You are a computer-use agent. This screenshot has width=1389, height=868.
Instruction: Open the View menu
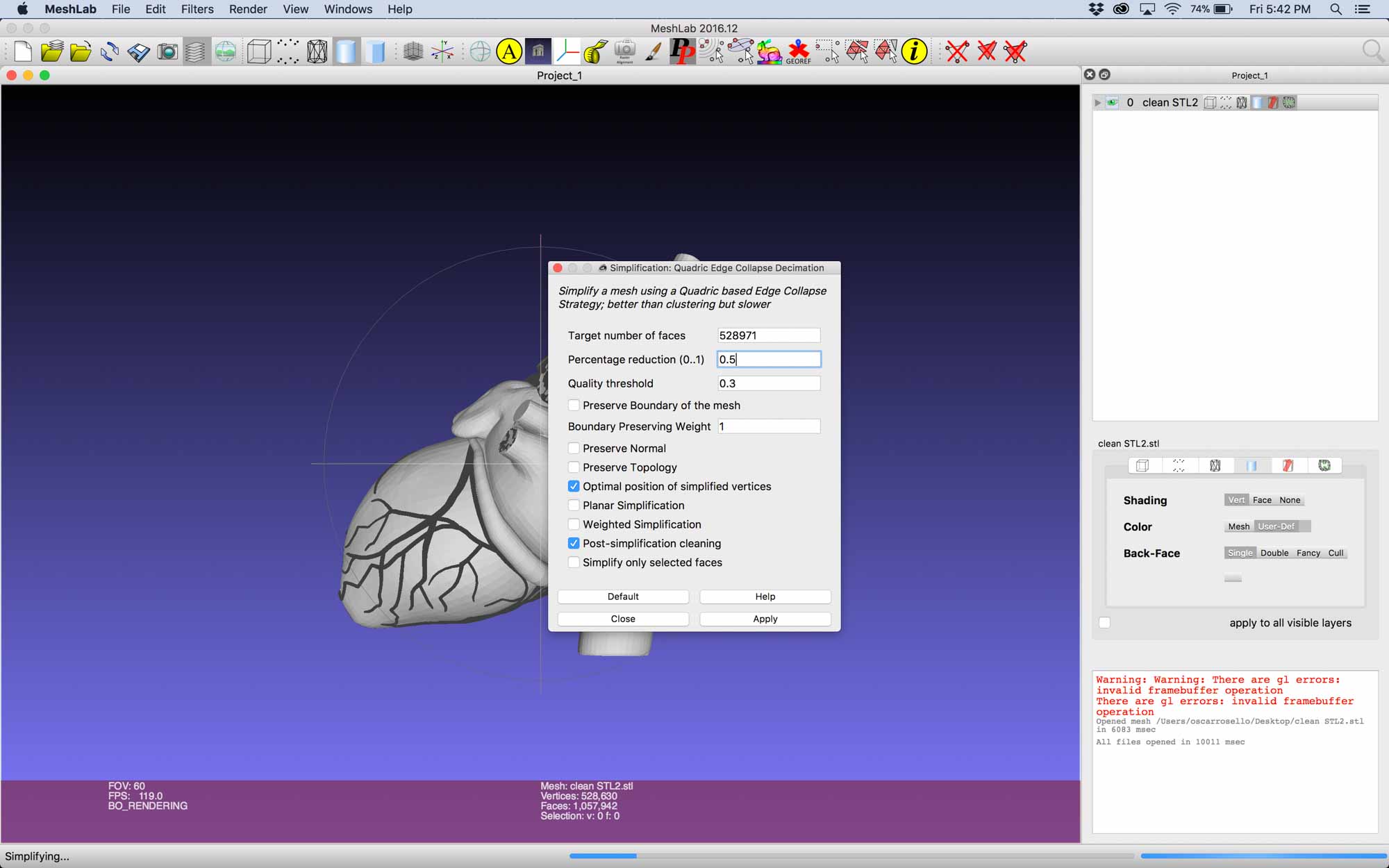296,9
